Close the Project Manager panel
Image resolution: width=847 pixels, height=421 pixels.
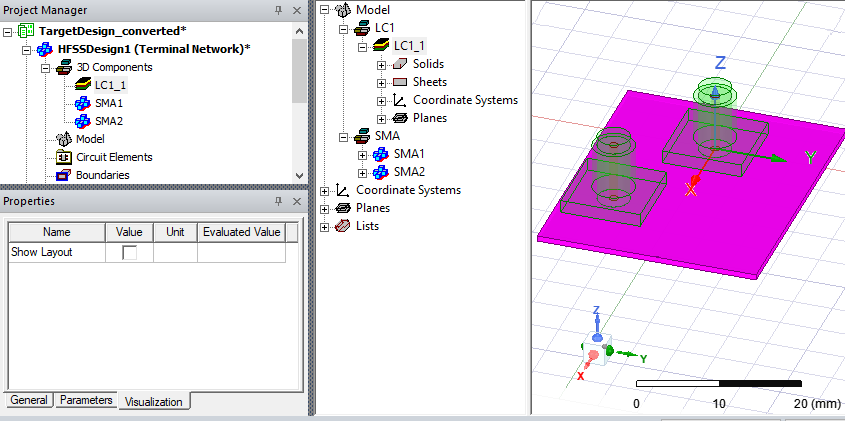click(297, 10)
